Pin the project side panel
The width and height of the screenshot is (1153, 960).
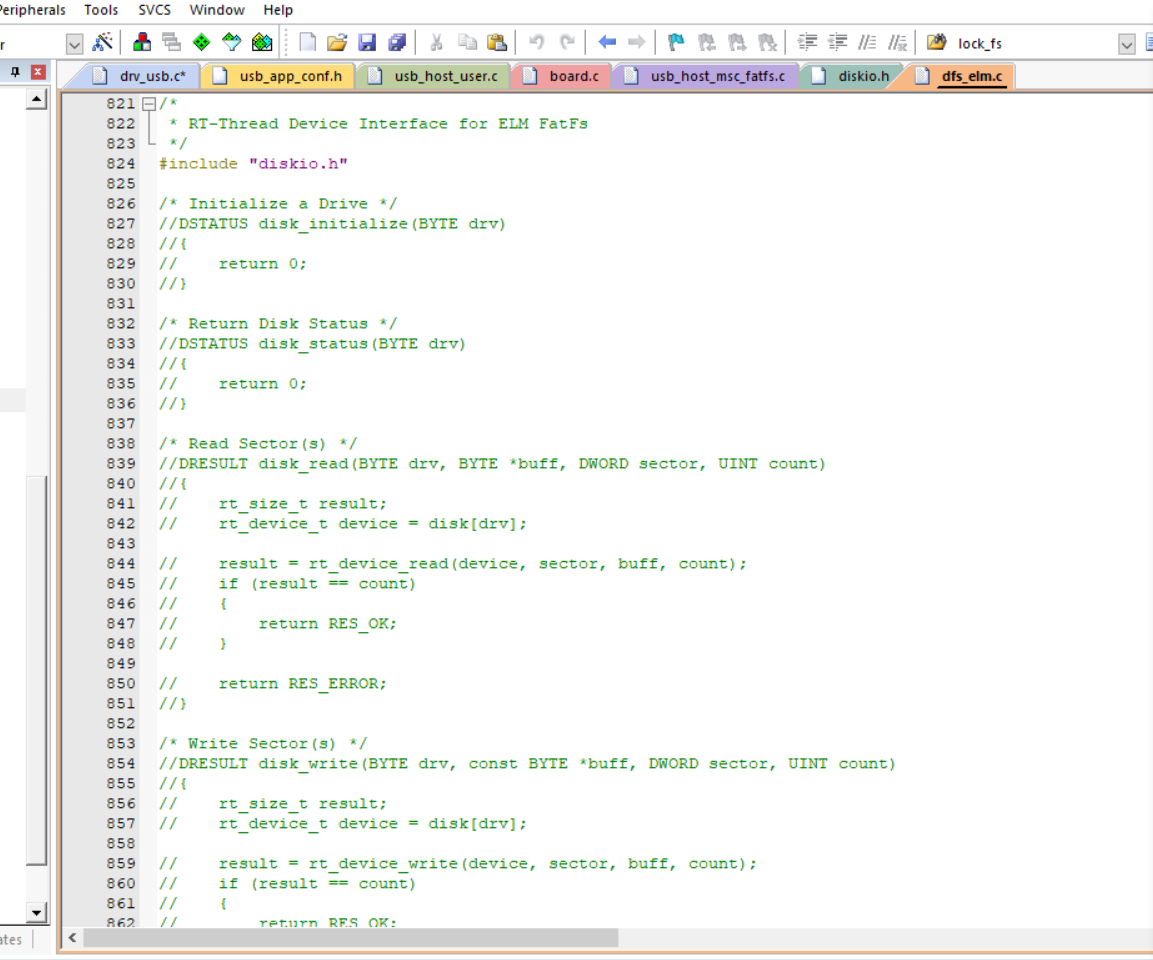point(15,72)
